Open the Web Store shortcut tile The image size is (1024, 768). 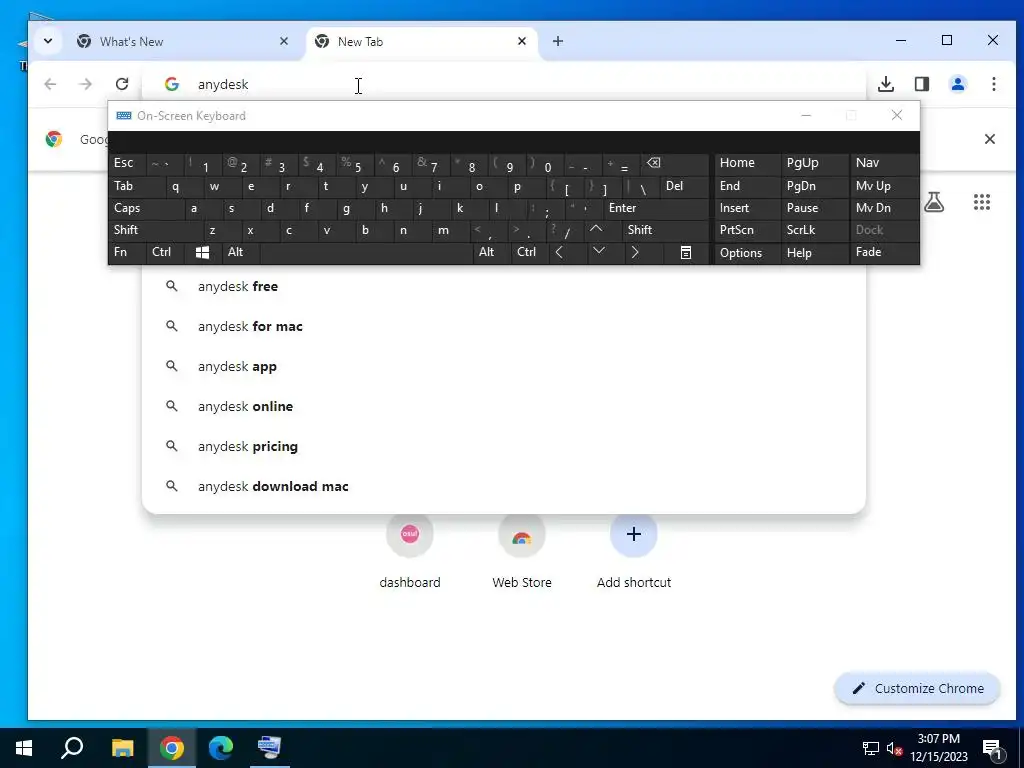[522, 551]
